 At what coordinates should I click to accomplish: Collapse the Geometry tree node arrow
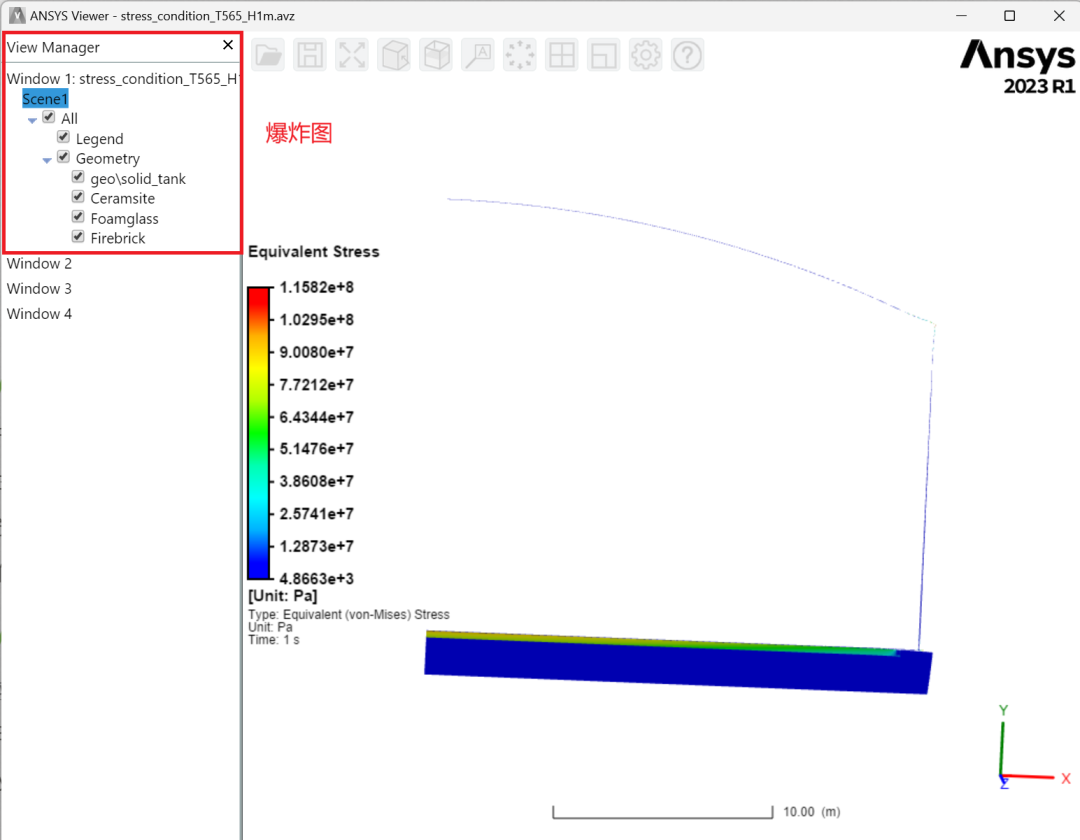pyautogui.click(x=47, y=160)
